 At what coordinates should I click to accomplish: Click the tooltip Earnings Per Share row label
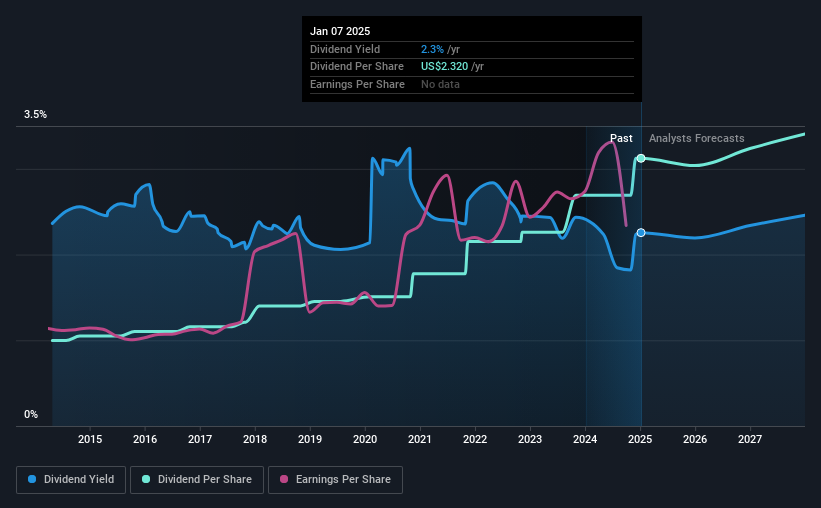[357, 84]
